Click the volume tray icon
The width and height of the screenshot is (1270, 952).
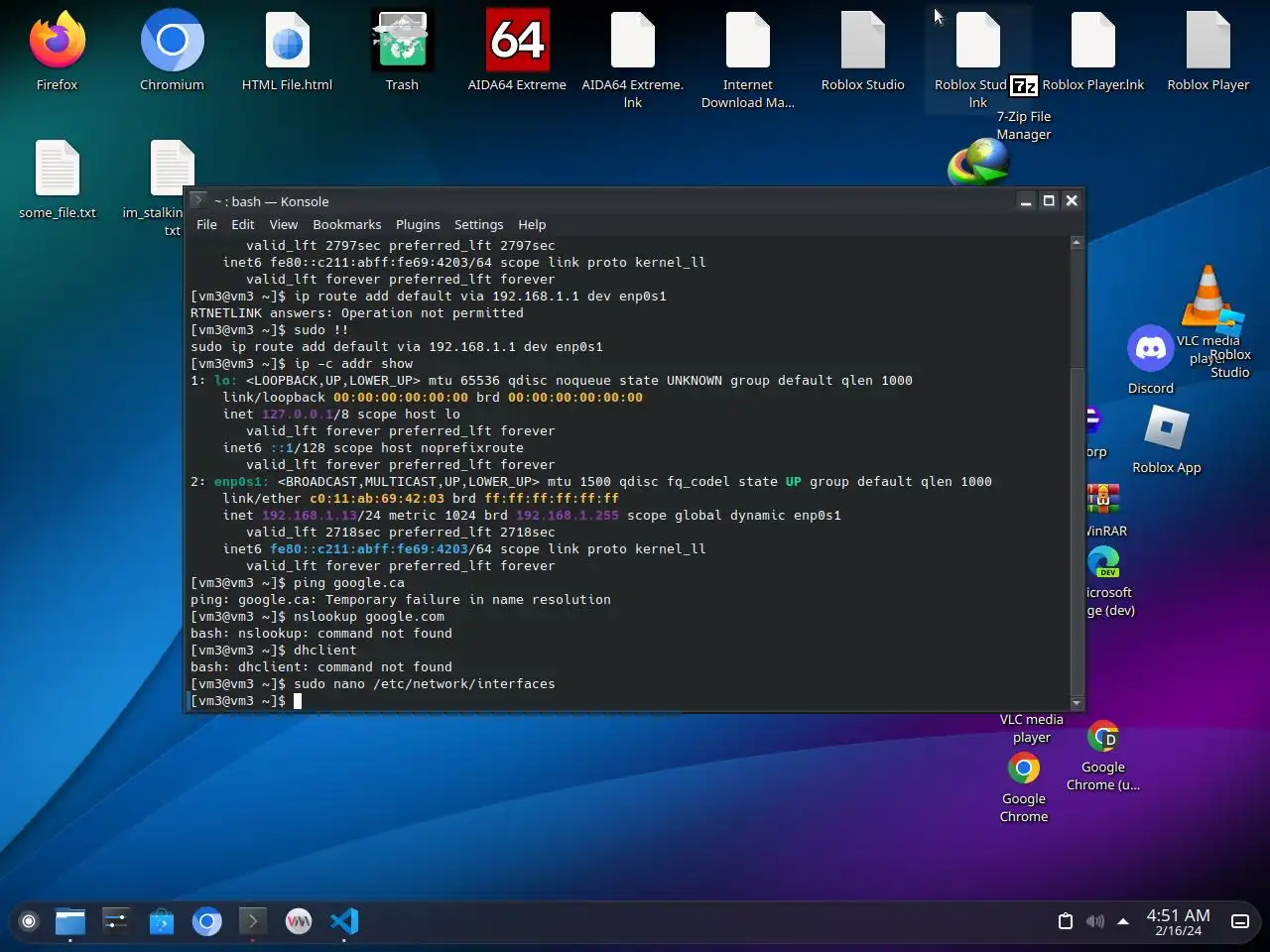coord(1094,921)
